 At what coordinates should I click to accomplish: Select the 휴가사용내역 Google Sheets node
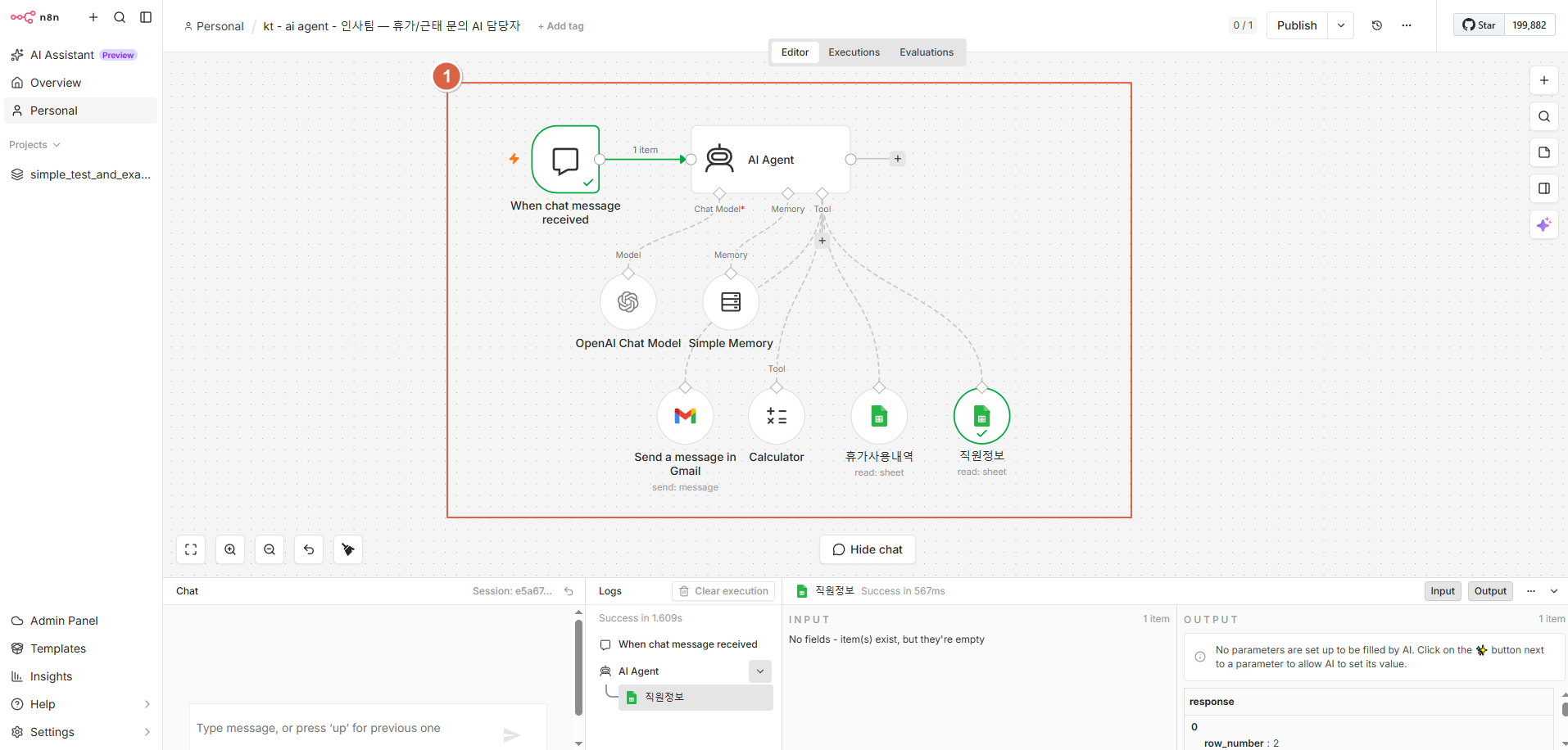(879, 416)
